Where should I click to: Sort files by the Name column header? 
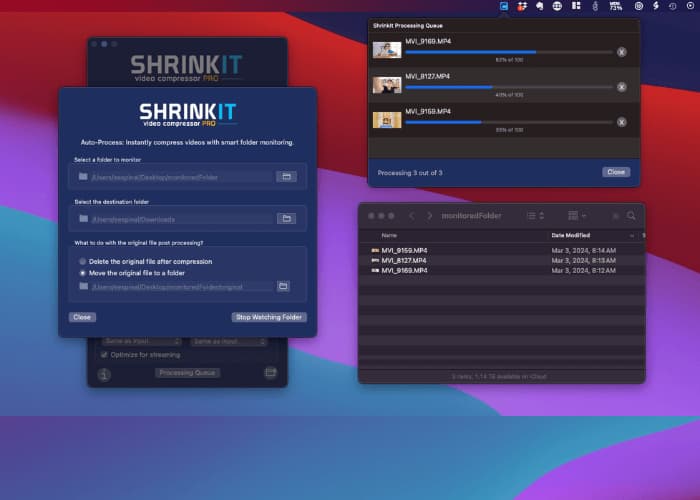coord(389,235)
